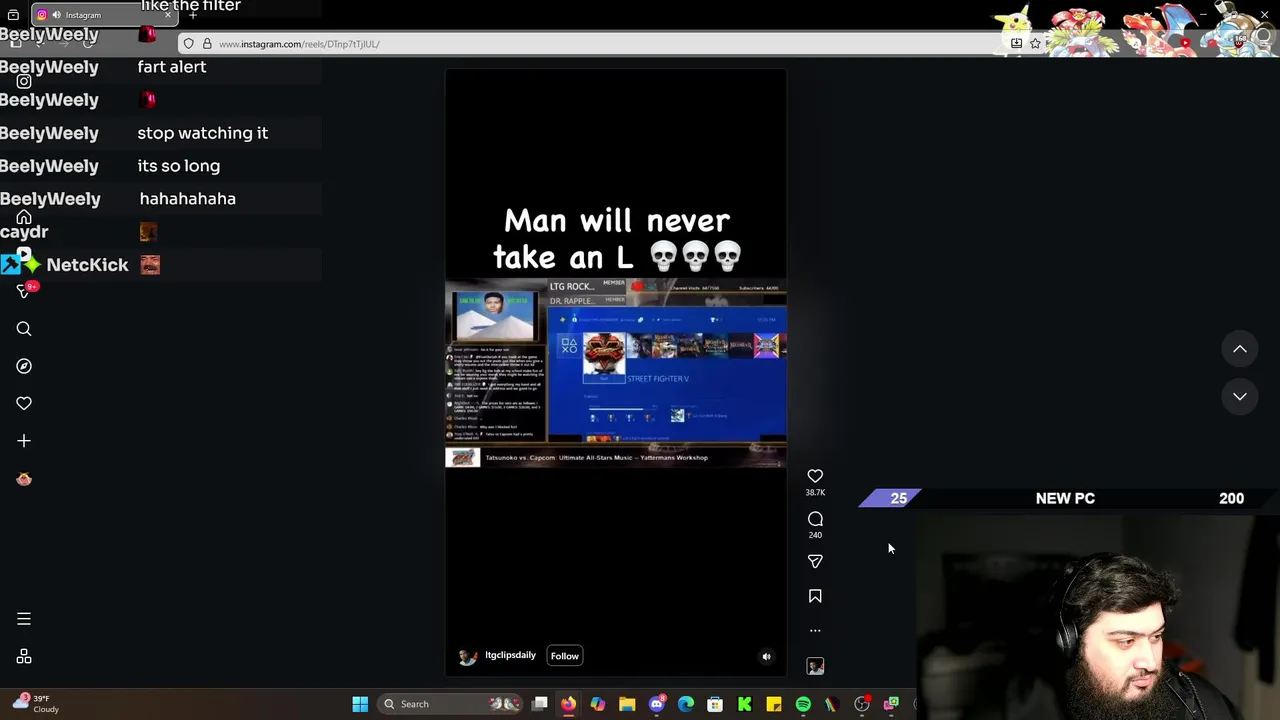Open OBS Studio from the taskbar

862,704
